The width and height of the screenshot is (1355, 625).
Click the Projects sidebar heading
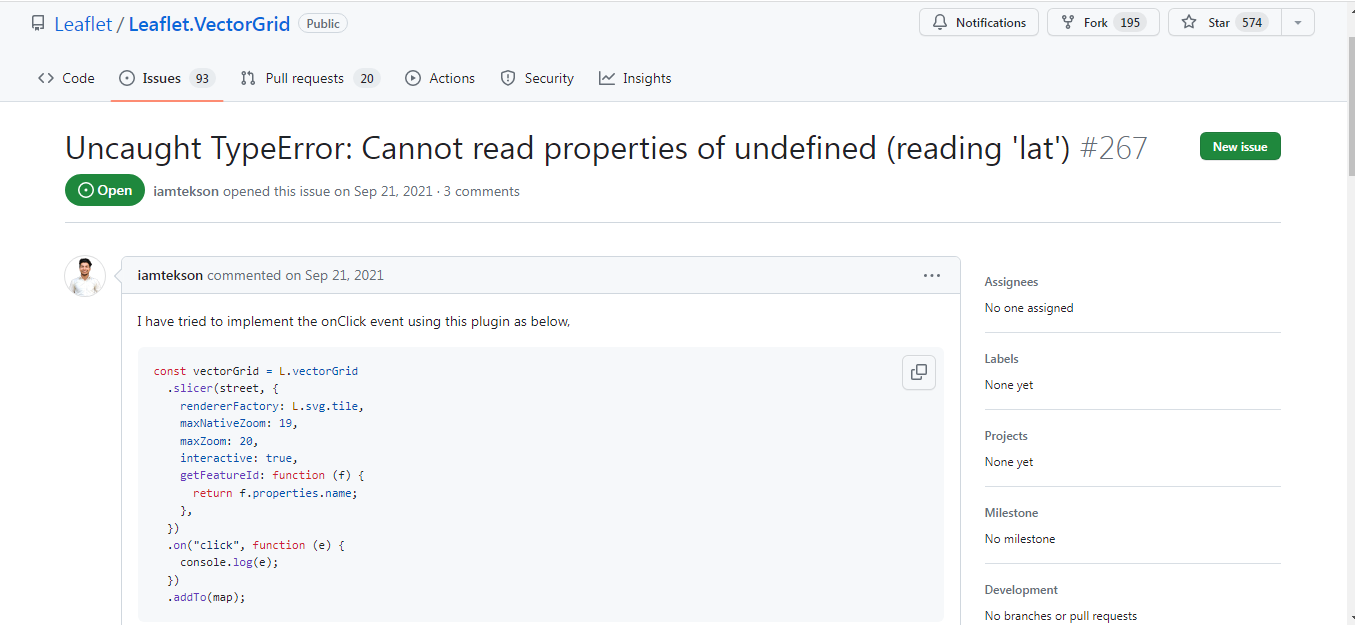coord(1006,436)
